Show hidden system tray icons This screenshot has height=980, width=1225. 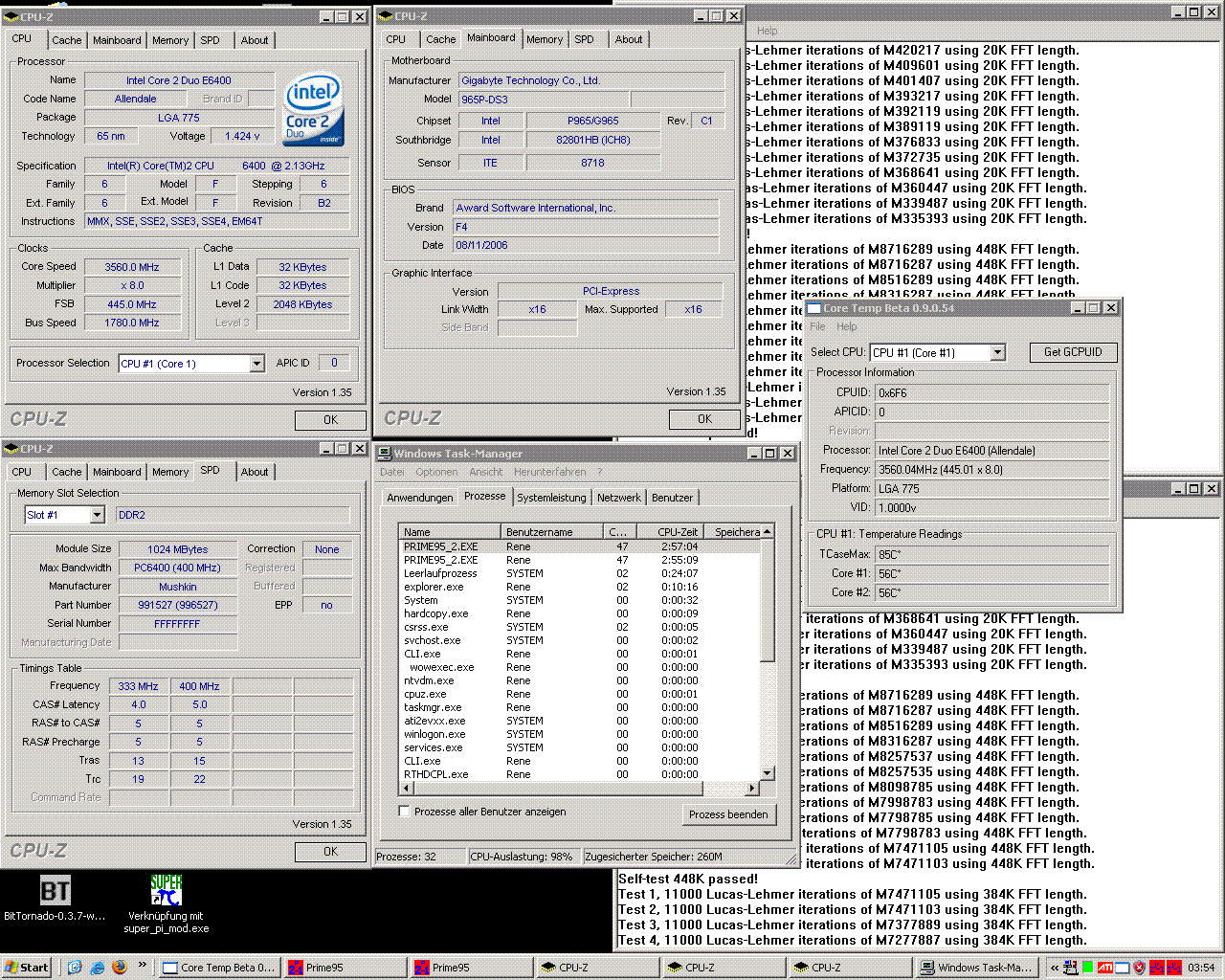pyautogui.click(x=1055, y=968)
